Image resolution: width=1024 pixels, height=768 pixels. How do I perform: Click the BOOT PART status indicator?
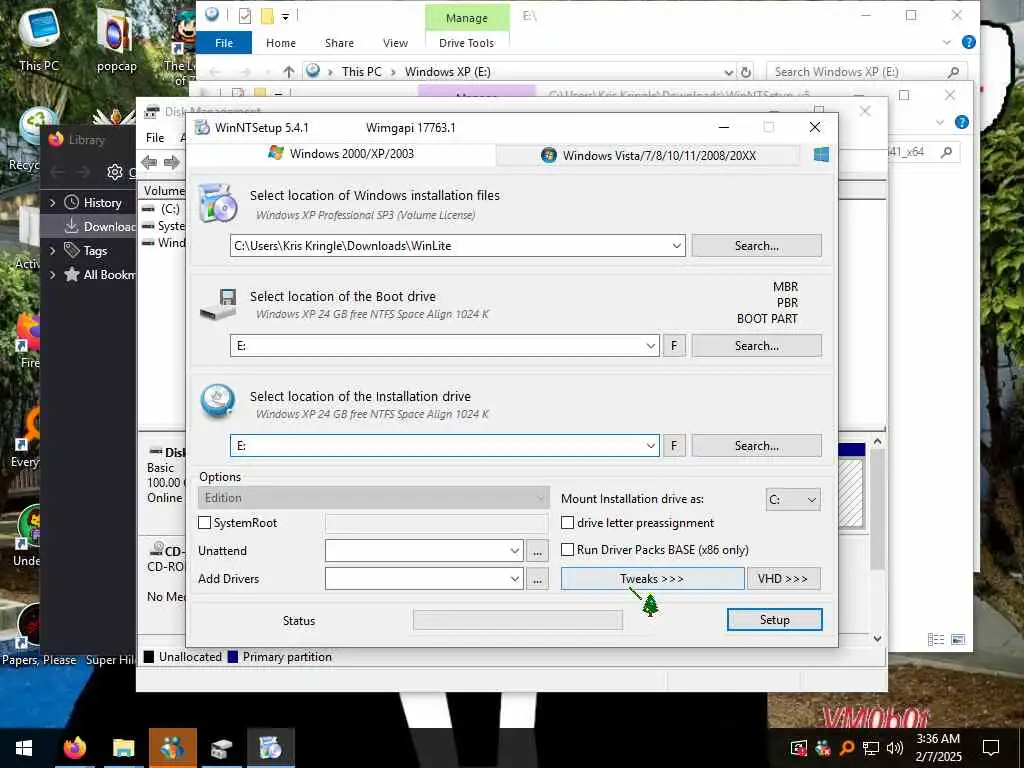point(767,319)
